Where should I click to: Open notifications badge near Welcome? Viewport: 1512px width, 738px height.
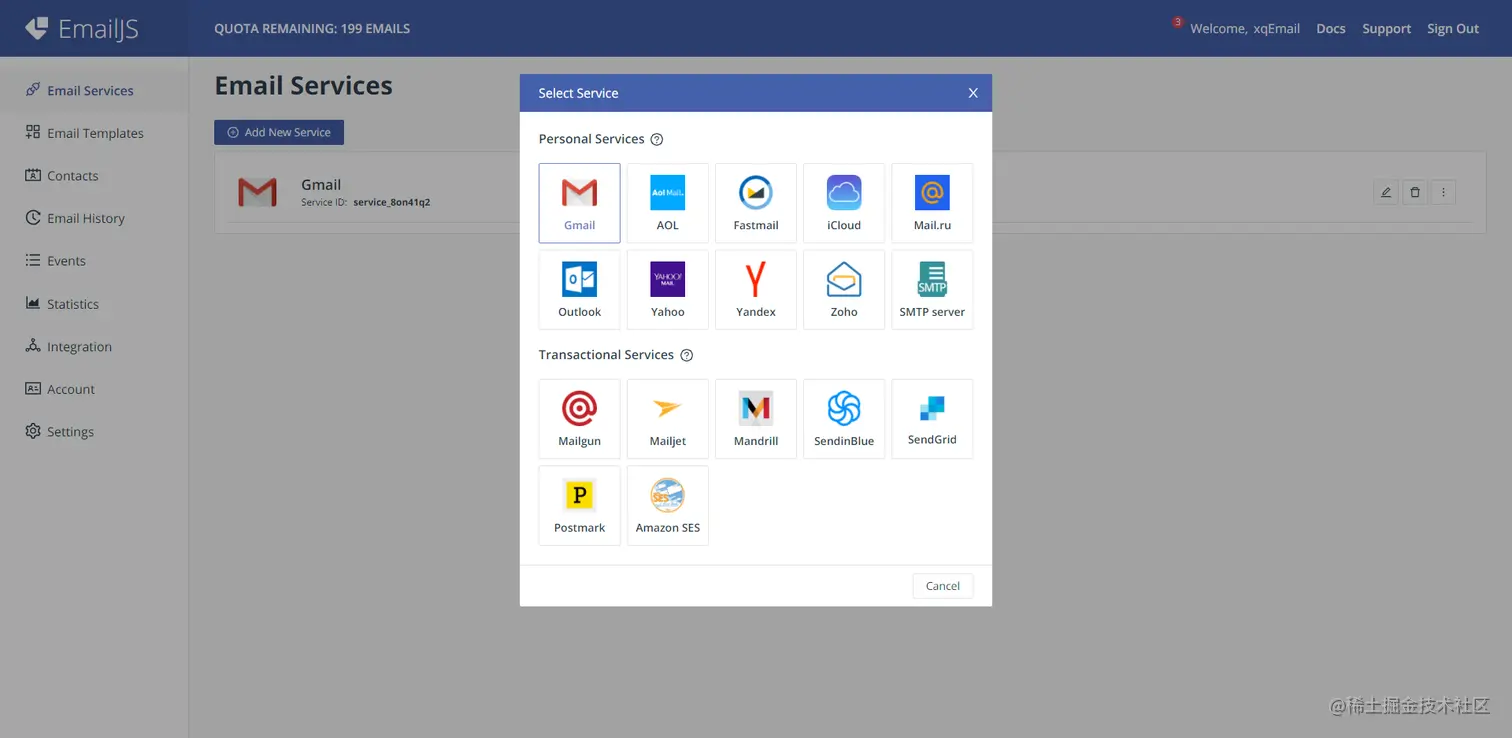coord(1178,22)
